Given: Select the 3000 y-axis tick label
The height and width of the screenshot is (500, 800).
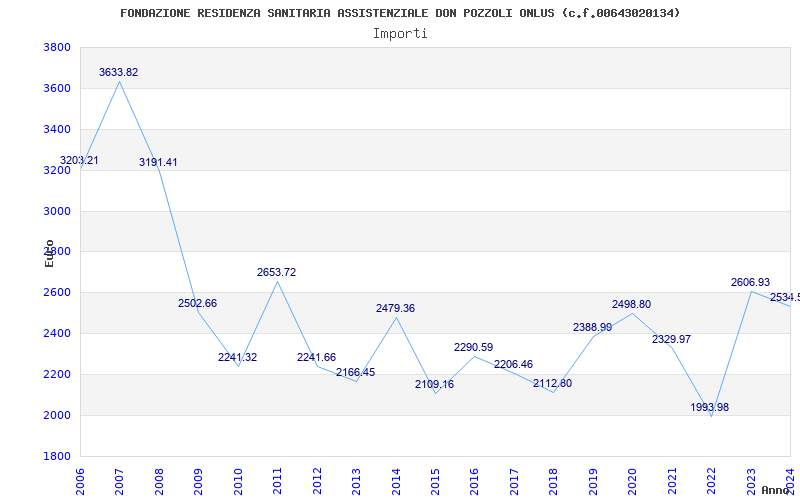Looking at the screenshot, I should (57, 211).
